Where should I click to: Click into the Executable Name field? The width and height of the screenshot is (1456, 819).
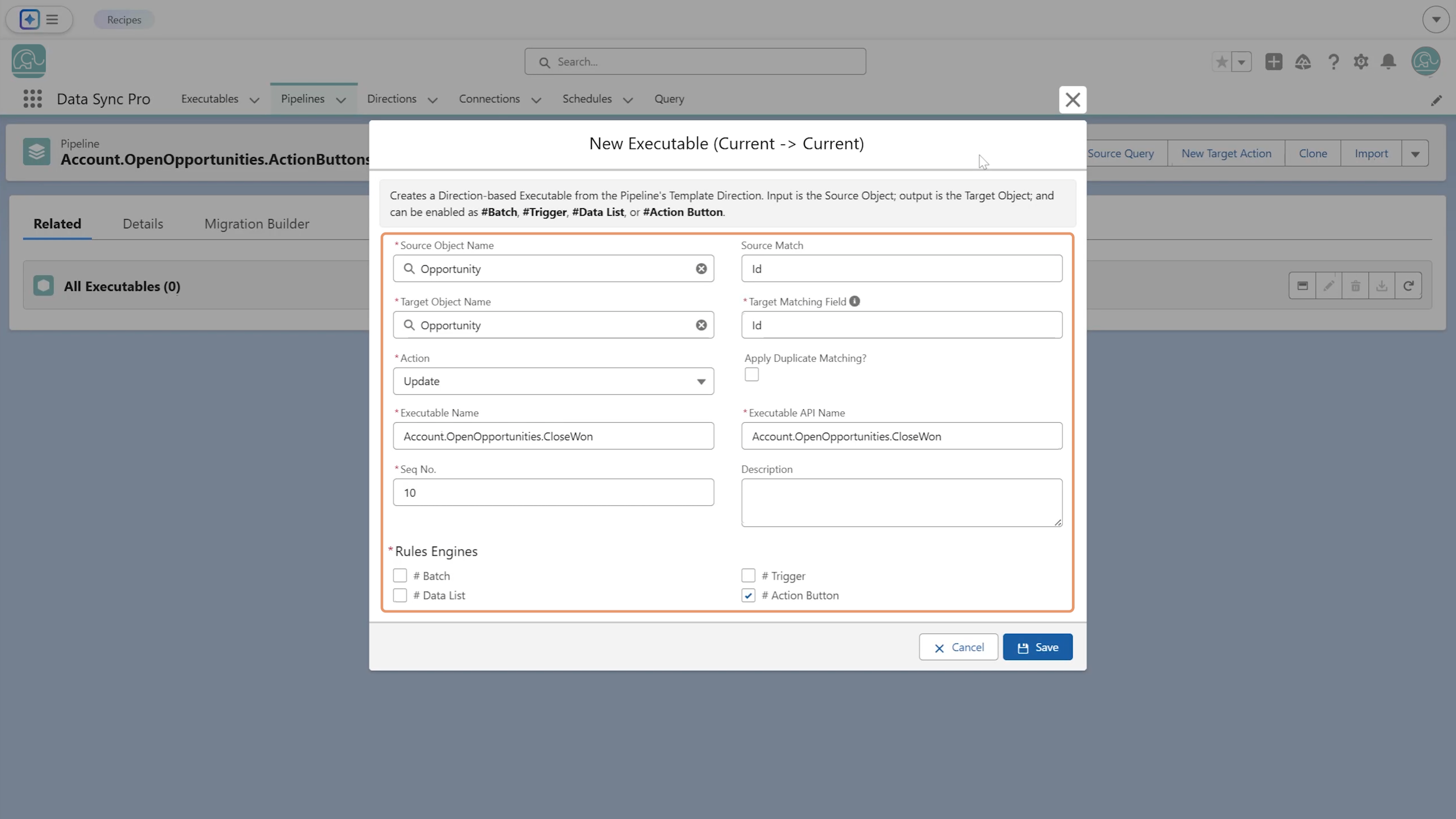(553, 436)
